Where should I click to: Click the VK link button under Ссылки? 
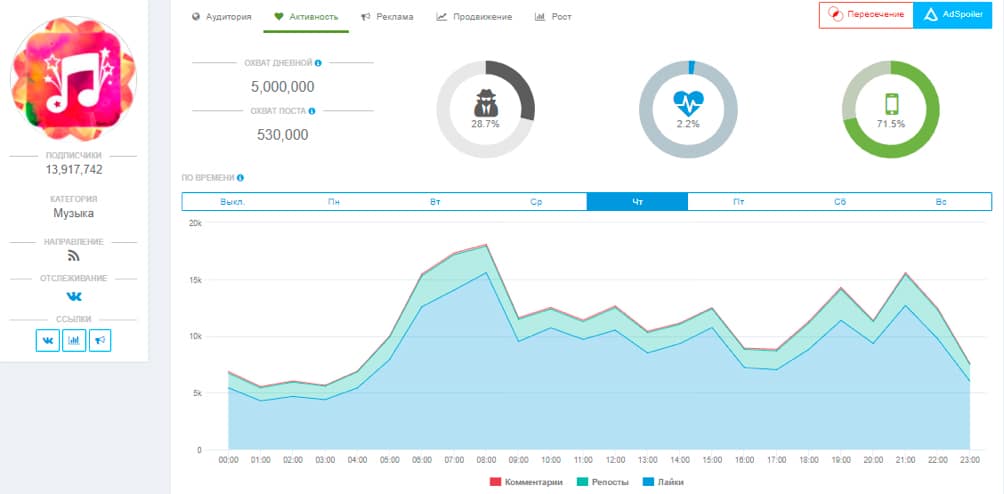[x=48, y=341]
